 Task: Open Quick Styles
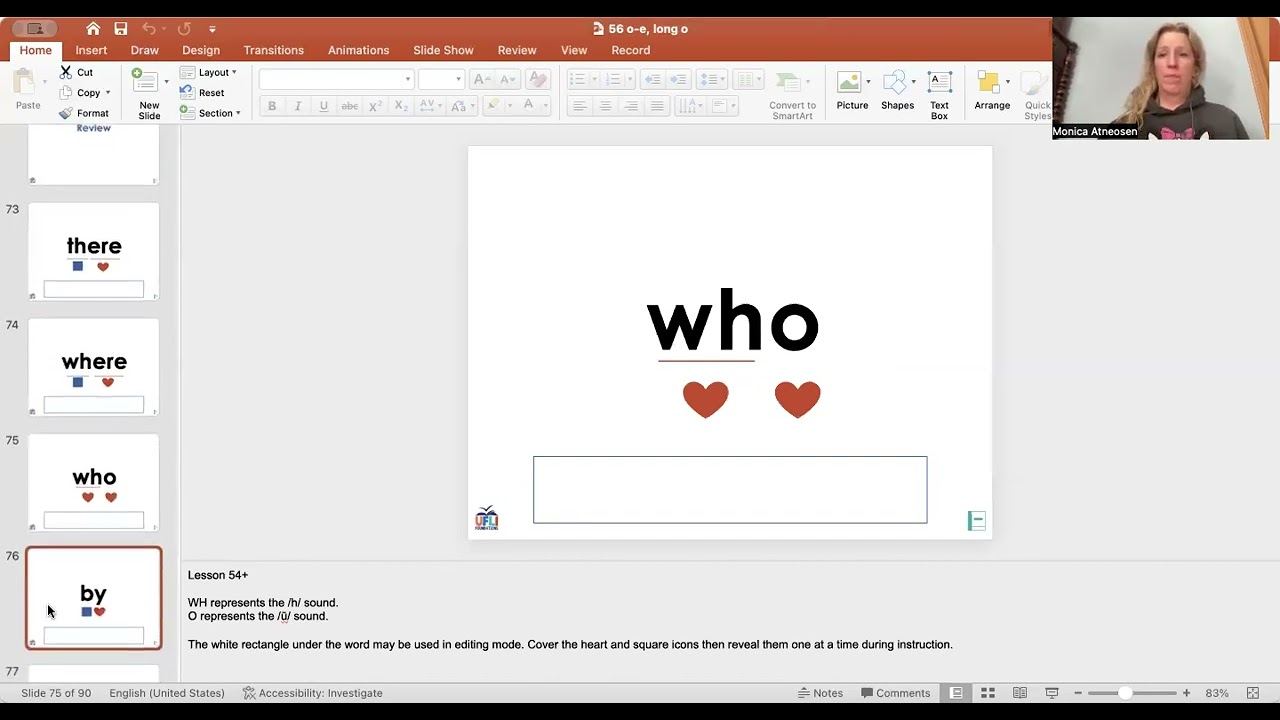coord(1037,96)
